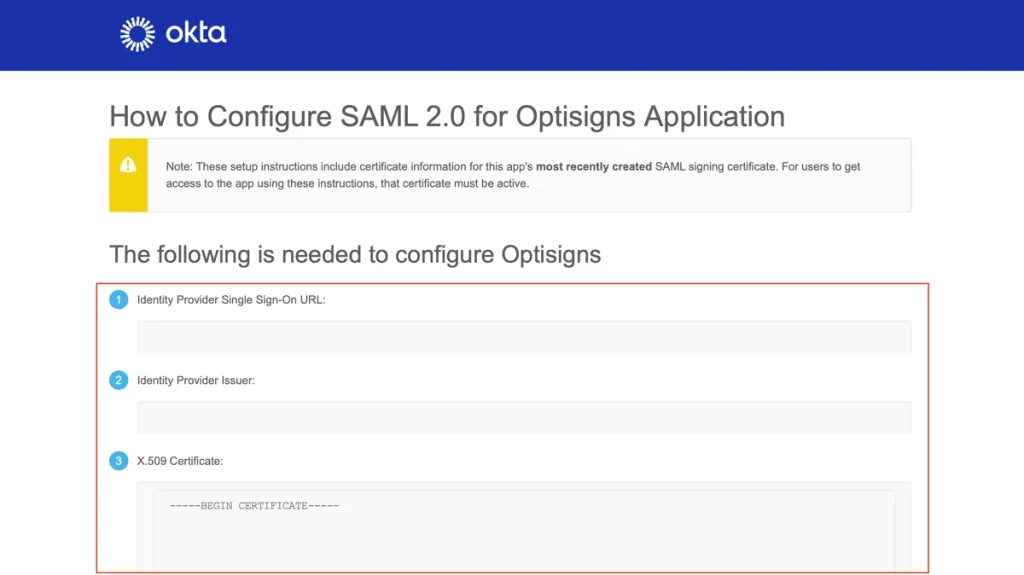Click the okta wordmark in header
The width and height of the screenshot is (1024, 575).
(196, 33)
